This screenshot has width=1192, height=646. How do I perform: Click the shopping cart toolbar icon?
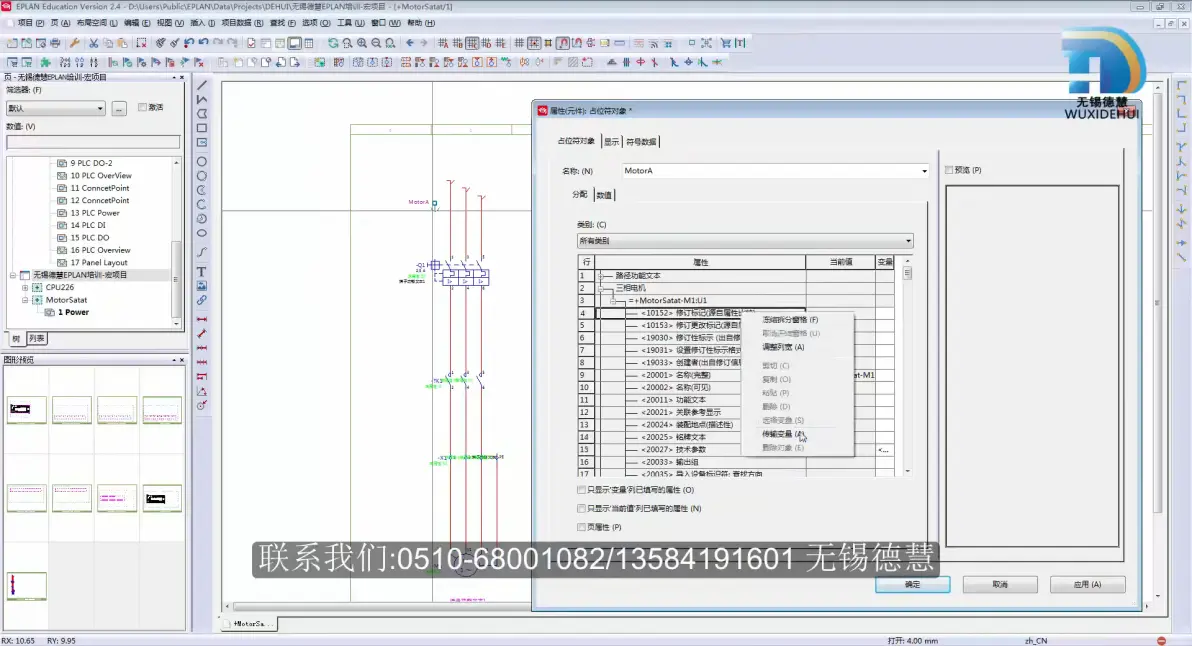tap(726, 43)
